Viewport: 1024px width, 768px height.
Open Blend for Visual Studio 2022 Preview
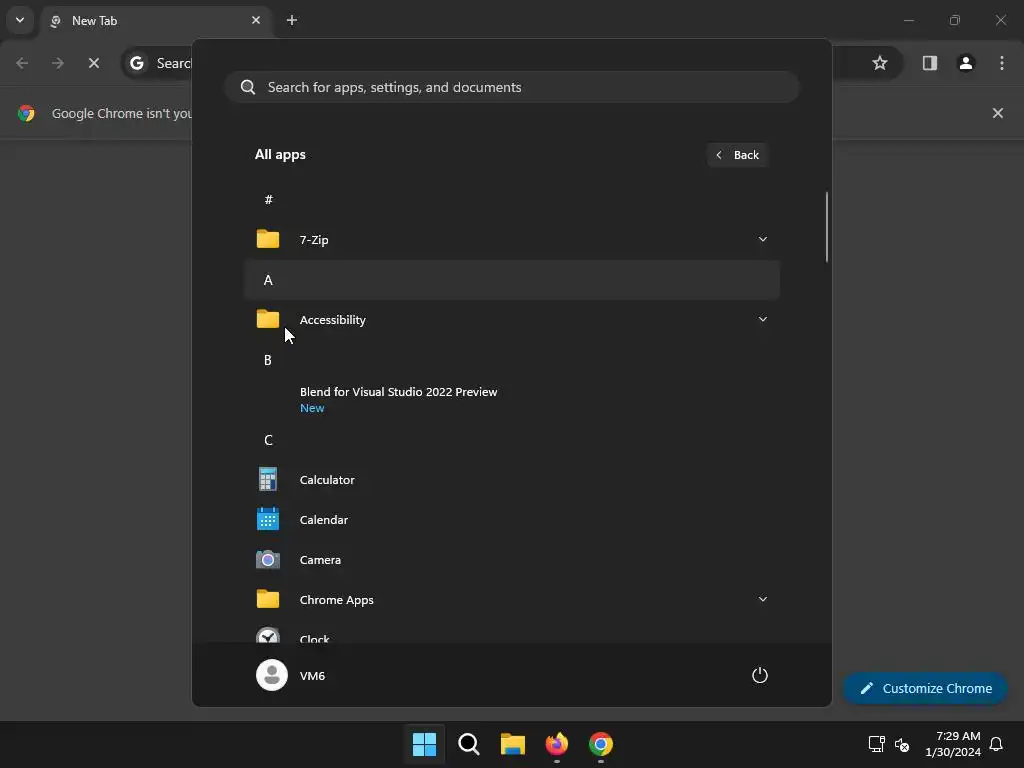[x=512, y=399]
